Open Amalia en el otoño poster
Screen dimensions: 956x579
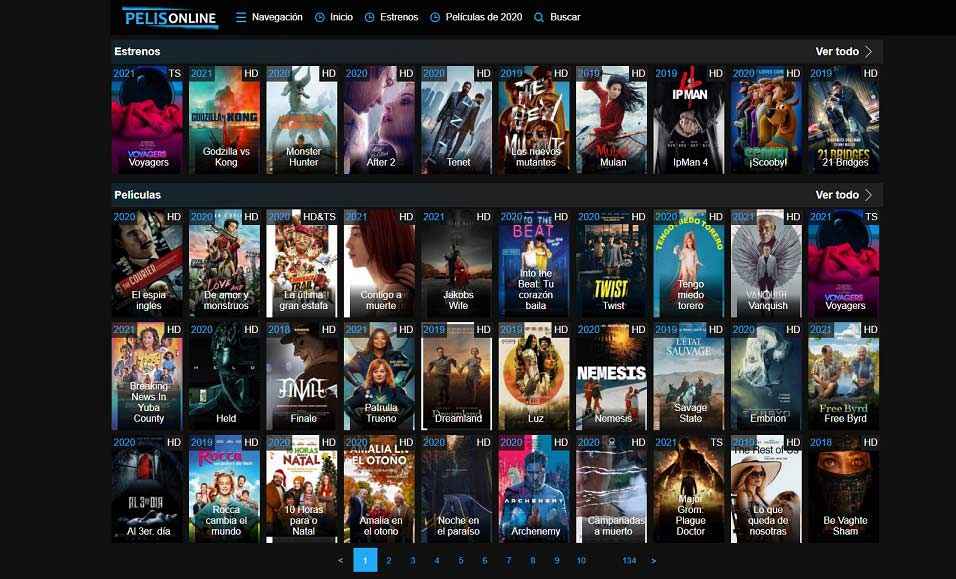pyautogui.click(x=380, y=489)
